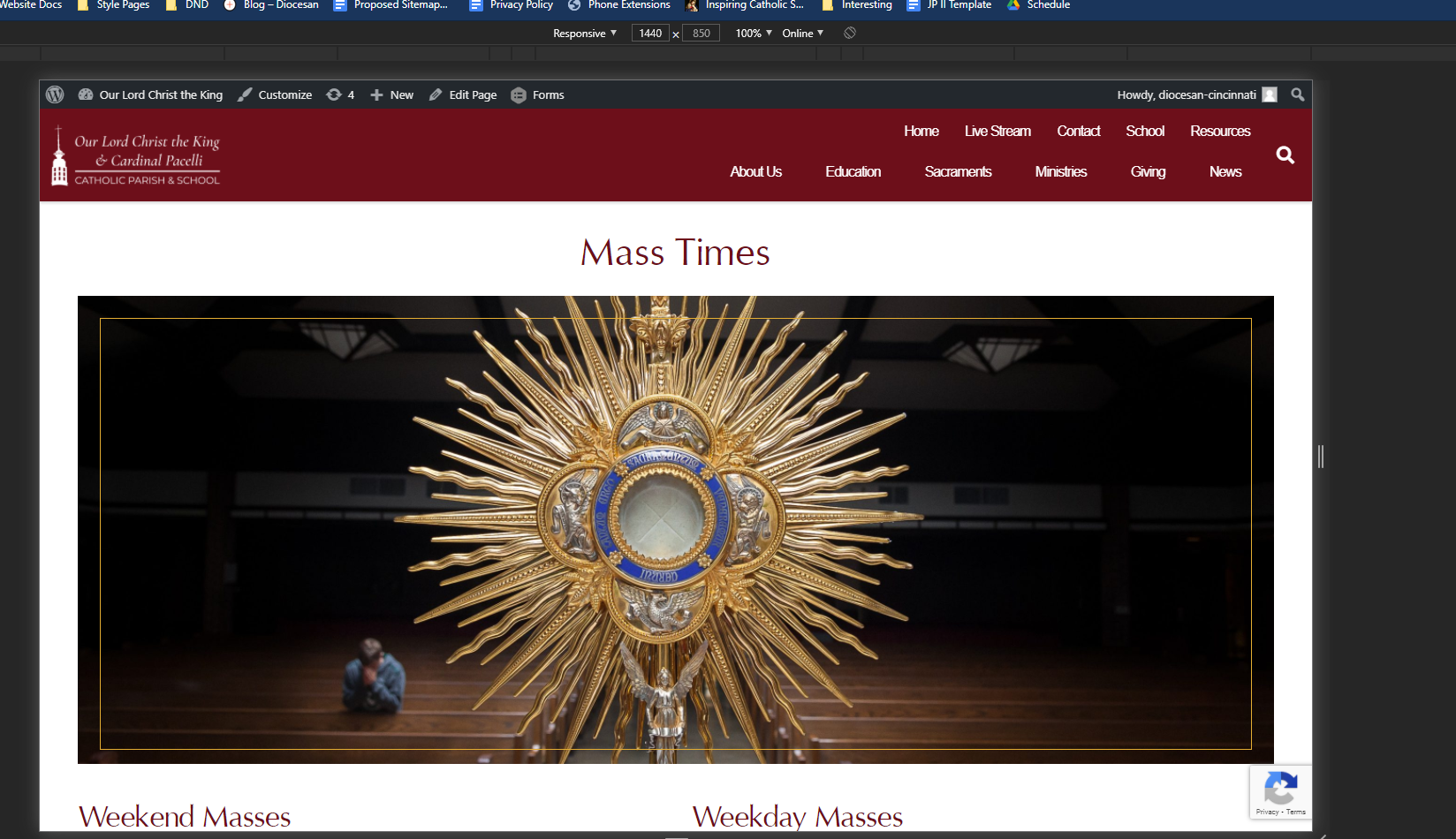Open the Forms admin bar item
Screen dimensions: 1456x839
point(537,94)
